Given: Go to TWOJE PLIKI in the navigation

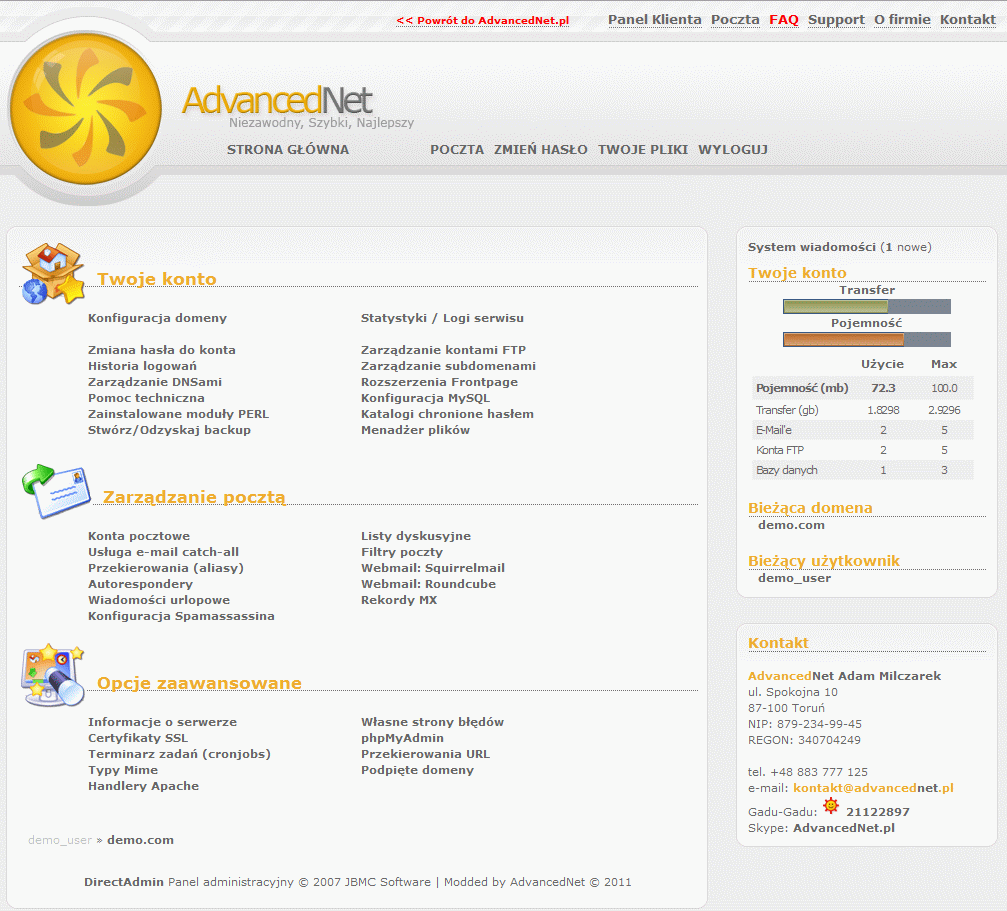Looking at the screenshot, I should (643, 150).
